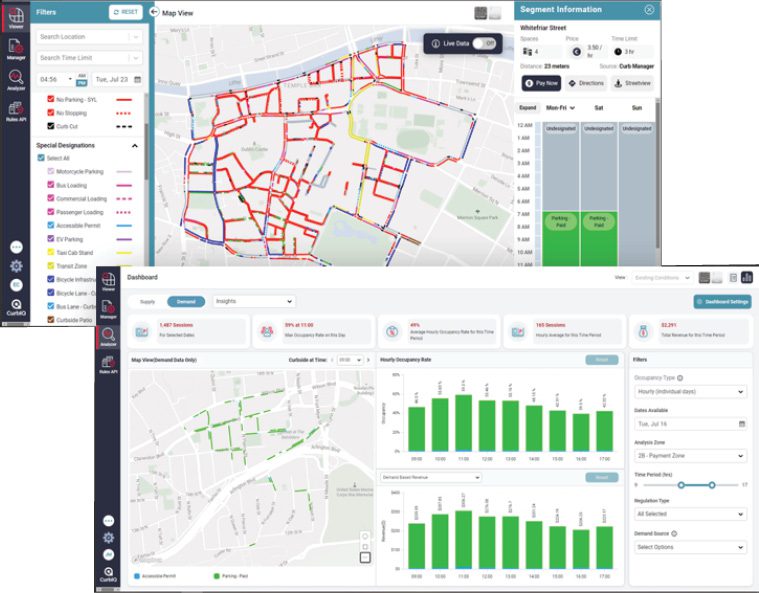Switch to satellite map thumbnail above the map
This screenshot has height=593, width=759.
pos(481,12)
